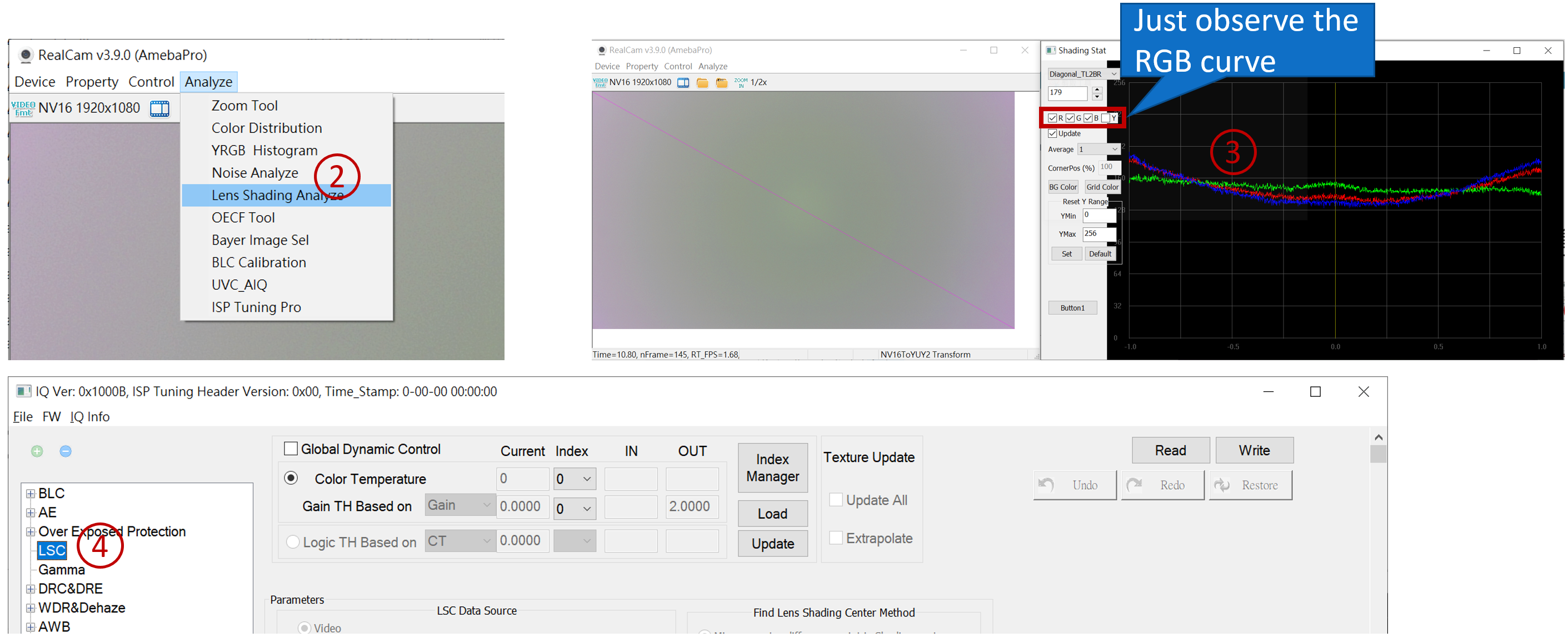Click the Video Fmt icon in left window
The width and height of the screenshot is (1568, 642).
click(x=23, y=108)
